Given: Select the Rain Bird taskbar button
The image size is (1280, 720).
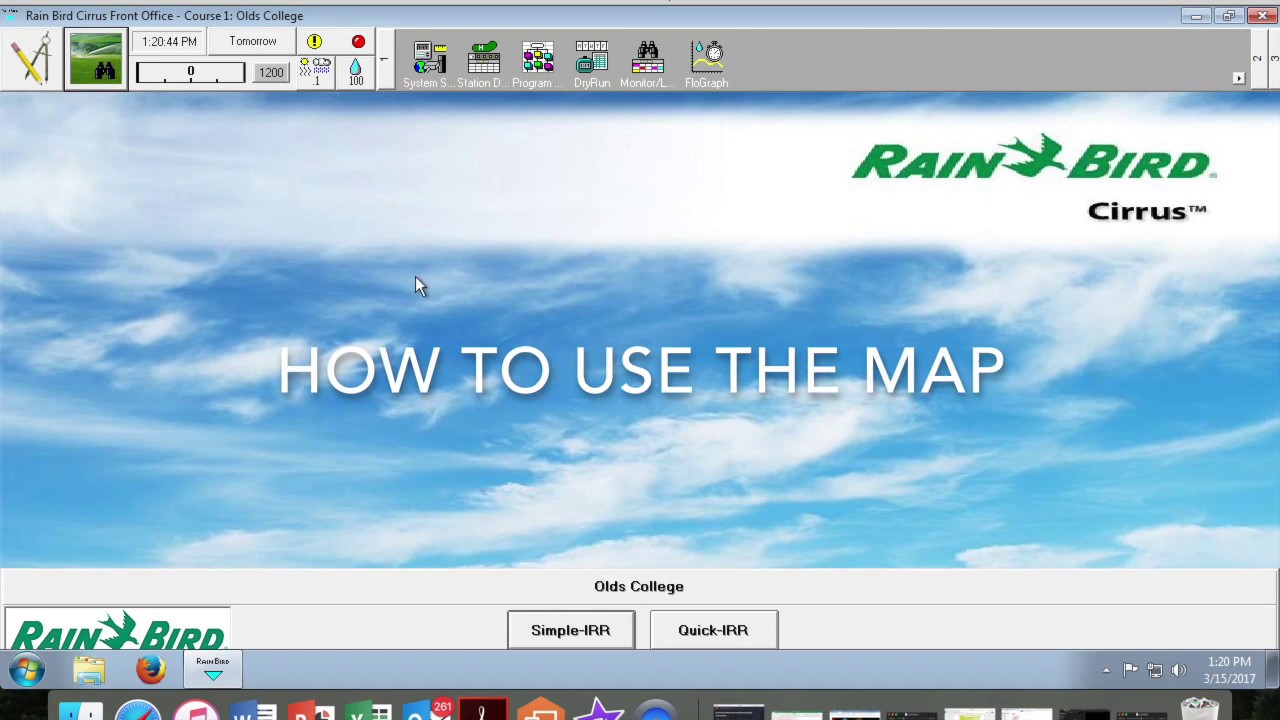Looking at the screenshot, I should [x=212, y=670].
